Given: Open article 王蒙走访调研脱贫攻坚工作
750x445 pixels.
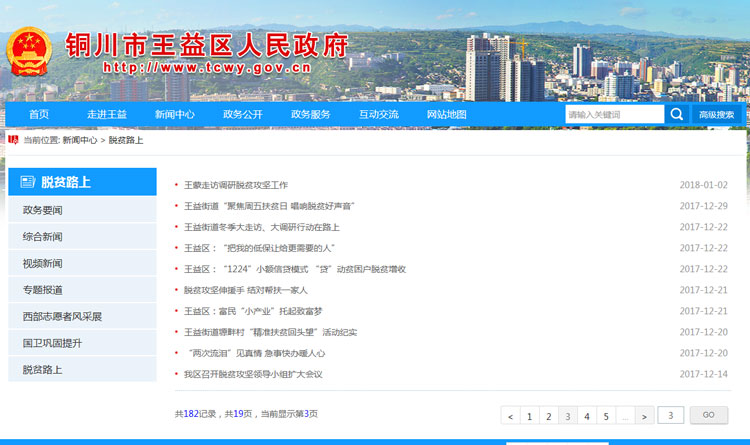Looking at the screenshot, I should click(x=236, y=185).
